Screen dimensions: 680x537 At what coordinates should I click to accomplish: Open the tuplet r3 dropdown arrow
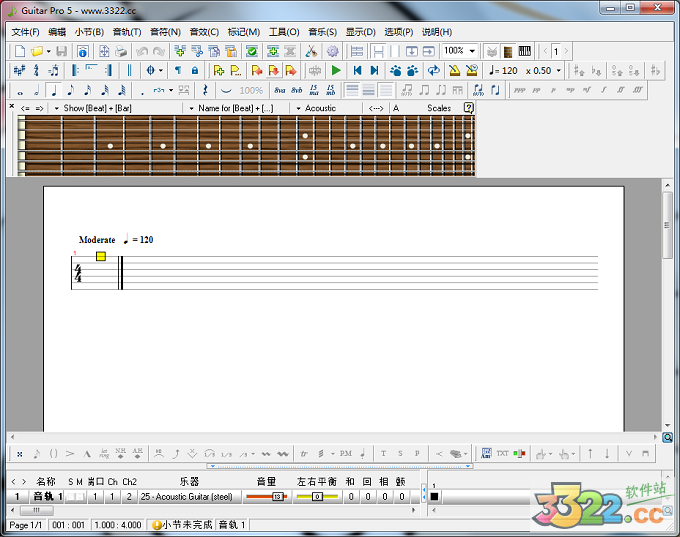pyautogui.click(x=171, y=90)
